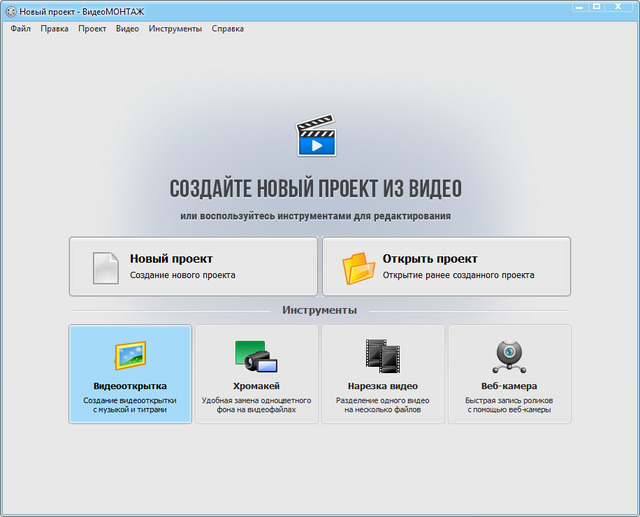This screenshot has width=640, height=517.
Task: Click the Открыть проект title text
Action: 430,259
